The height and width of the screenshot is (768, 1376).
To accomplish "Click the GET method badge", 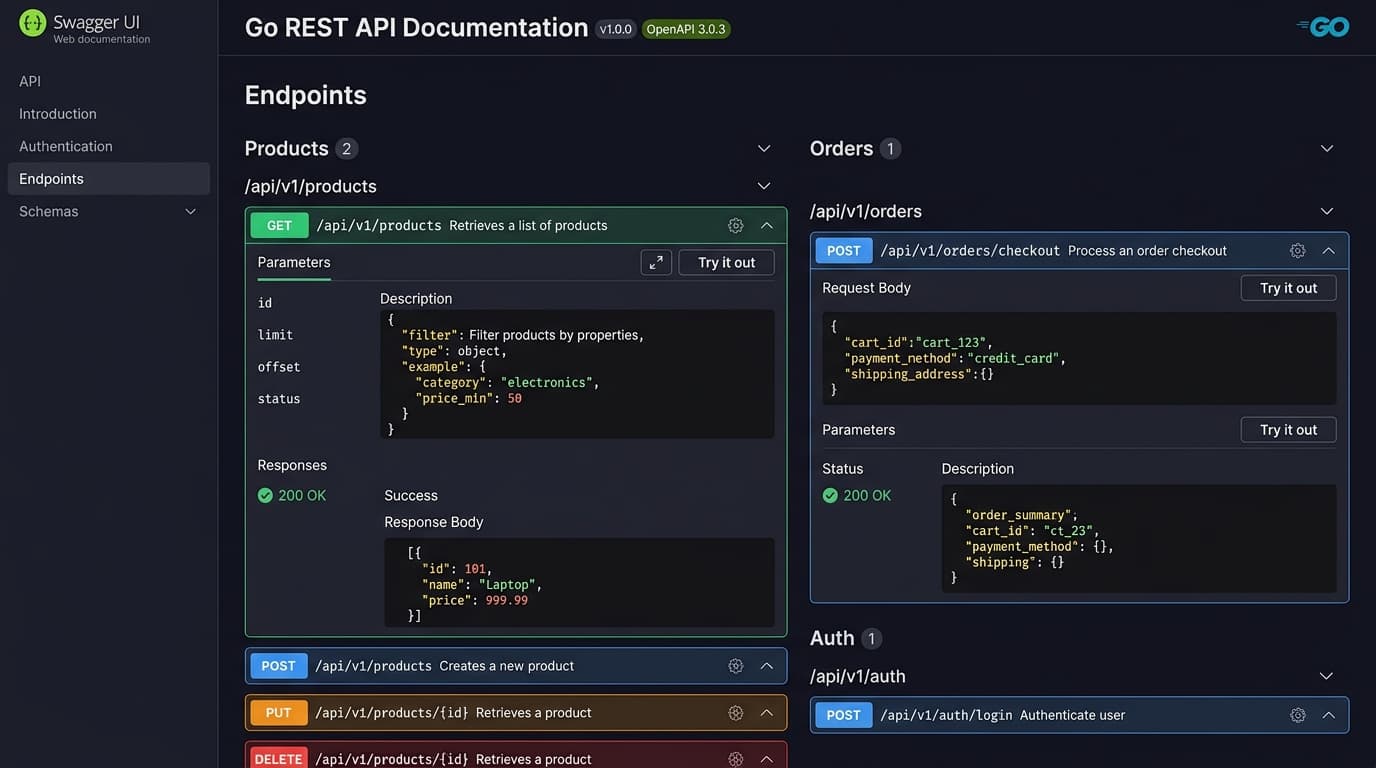I will [279, 225].
